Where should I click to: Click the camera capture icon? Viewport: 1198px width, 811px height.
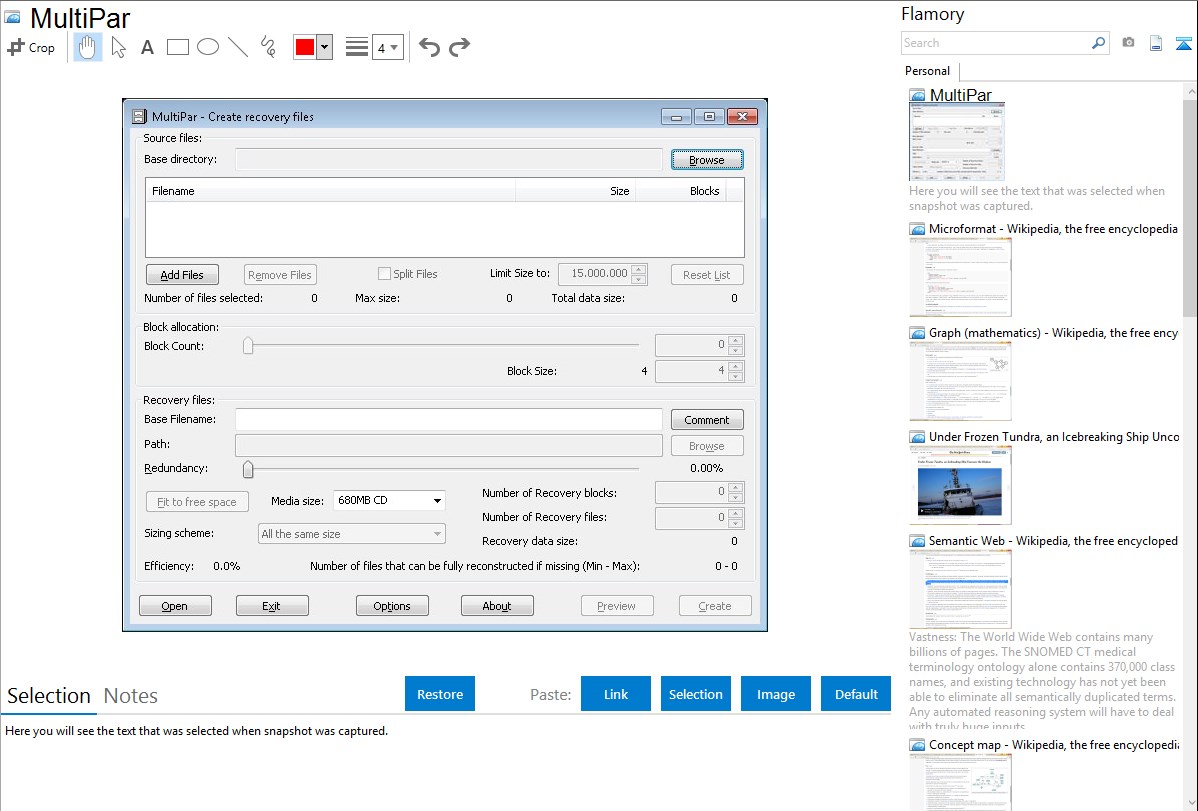[1128, 43]
